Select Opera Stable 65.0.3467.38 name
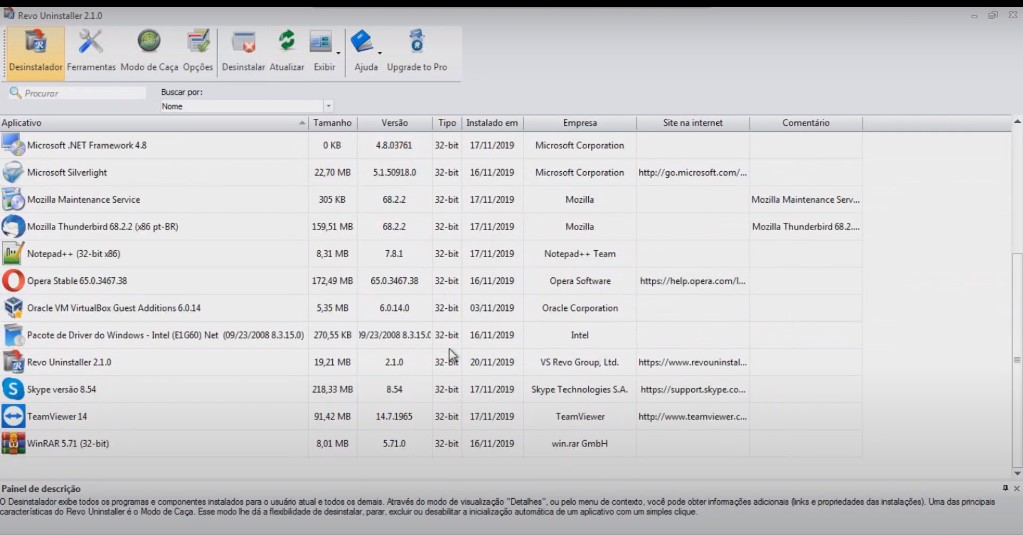 click(x=77, y=281)
